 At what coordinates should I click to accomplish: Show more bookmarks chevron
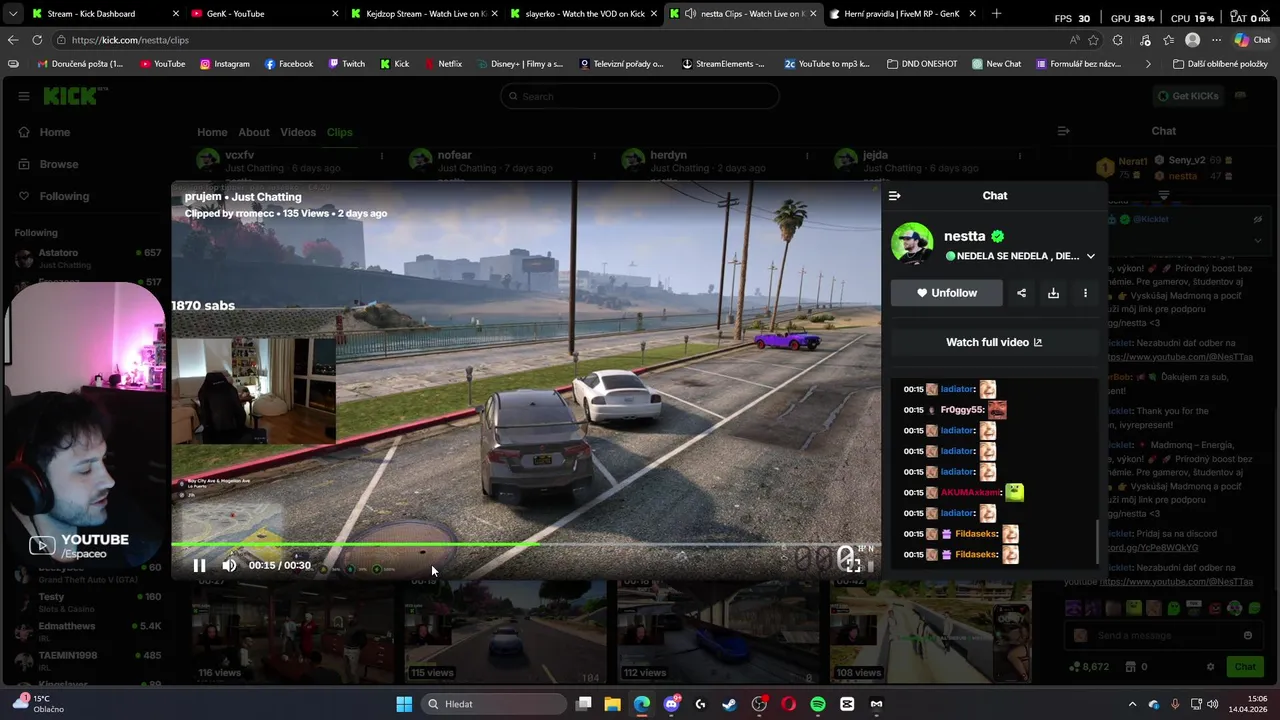pyautogui.click(x=1148, y=64)
